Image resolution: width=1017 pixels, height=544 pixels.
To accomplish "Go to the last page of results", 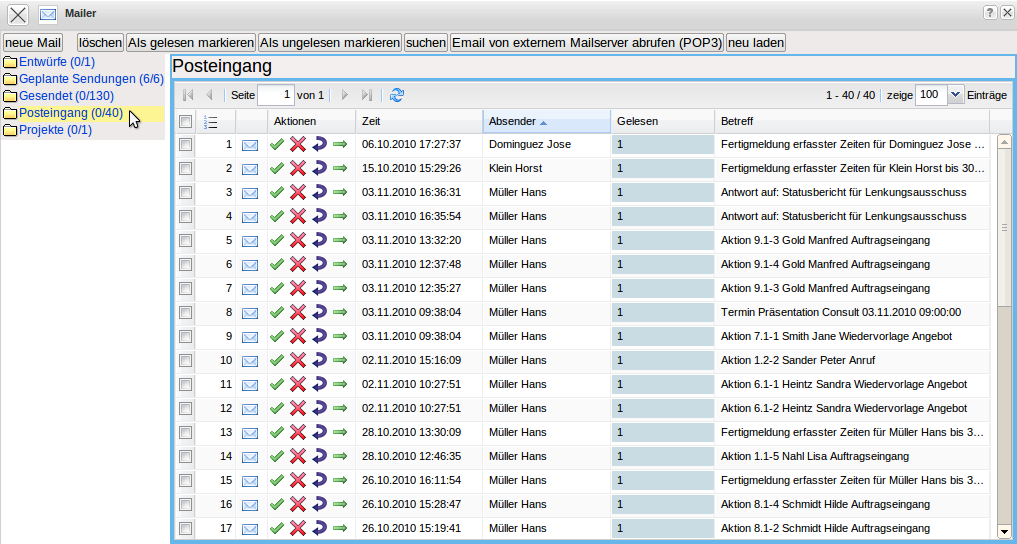I will point(367,95).
